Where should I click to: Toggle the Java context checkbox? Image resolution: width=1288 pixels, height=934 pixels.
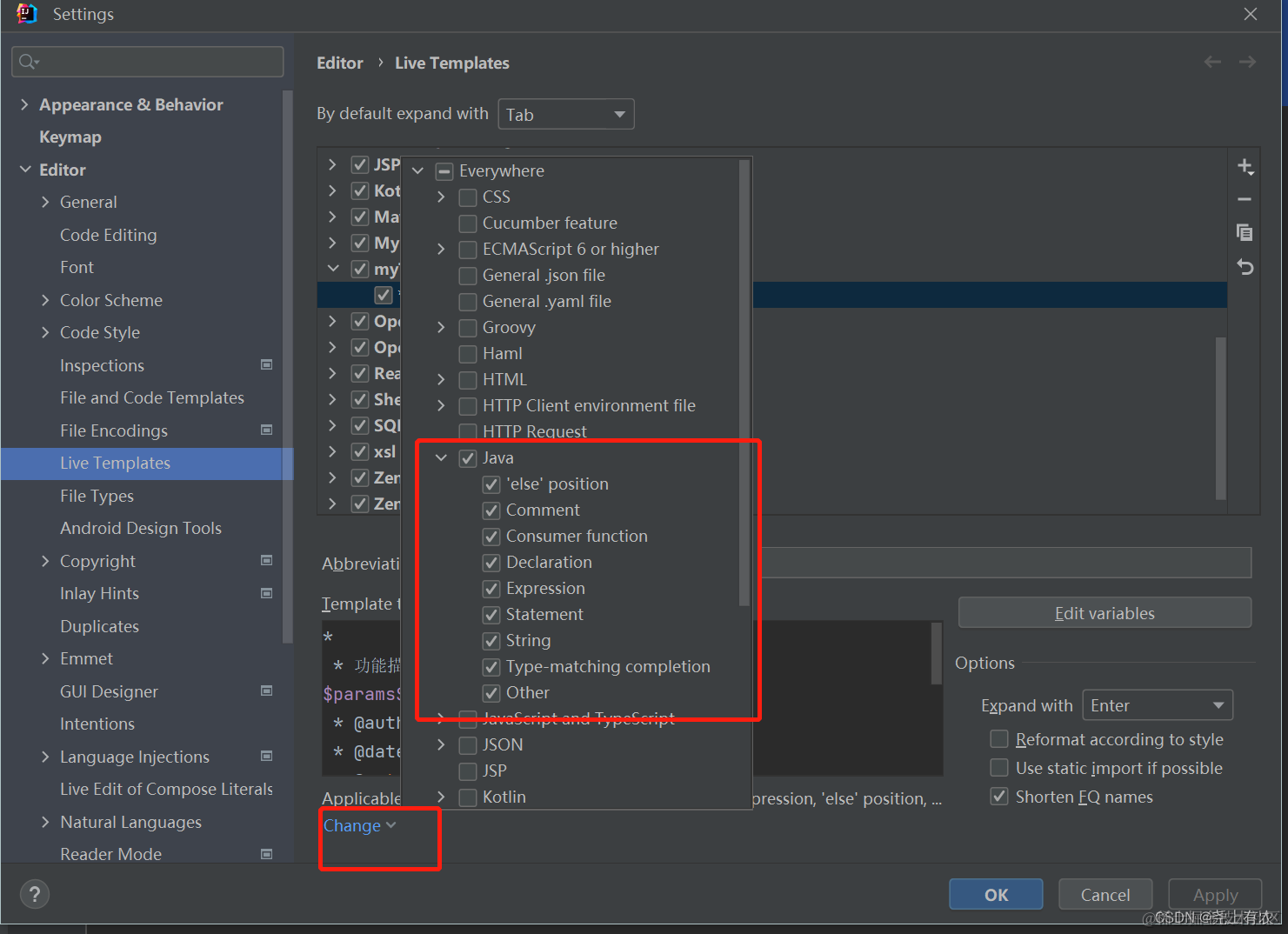[468, 458]
